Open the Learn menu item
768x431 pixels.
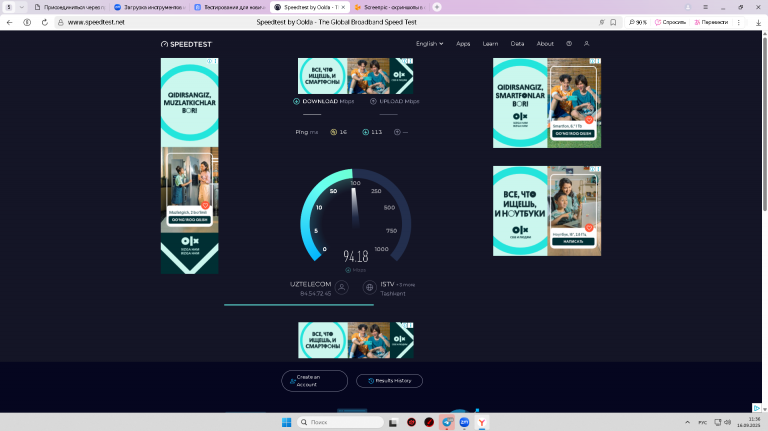click(490, 44)
